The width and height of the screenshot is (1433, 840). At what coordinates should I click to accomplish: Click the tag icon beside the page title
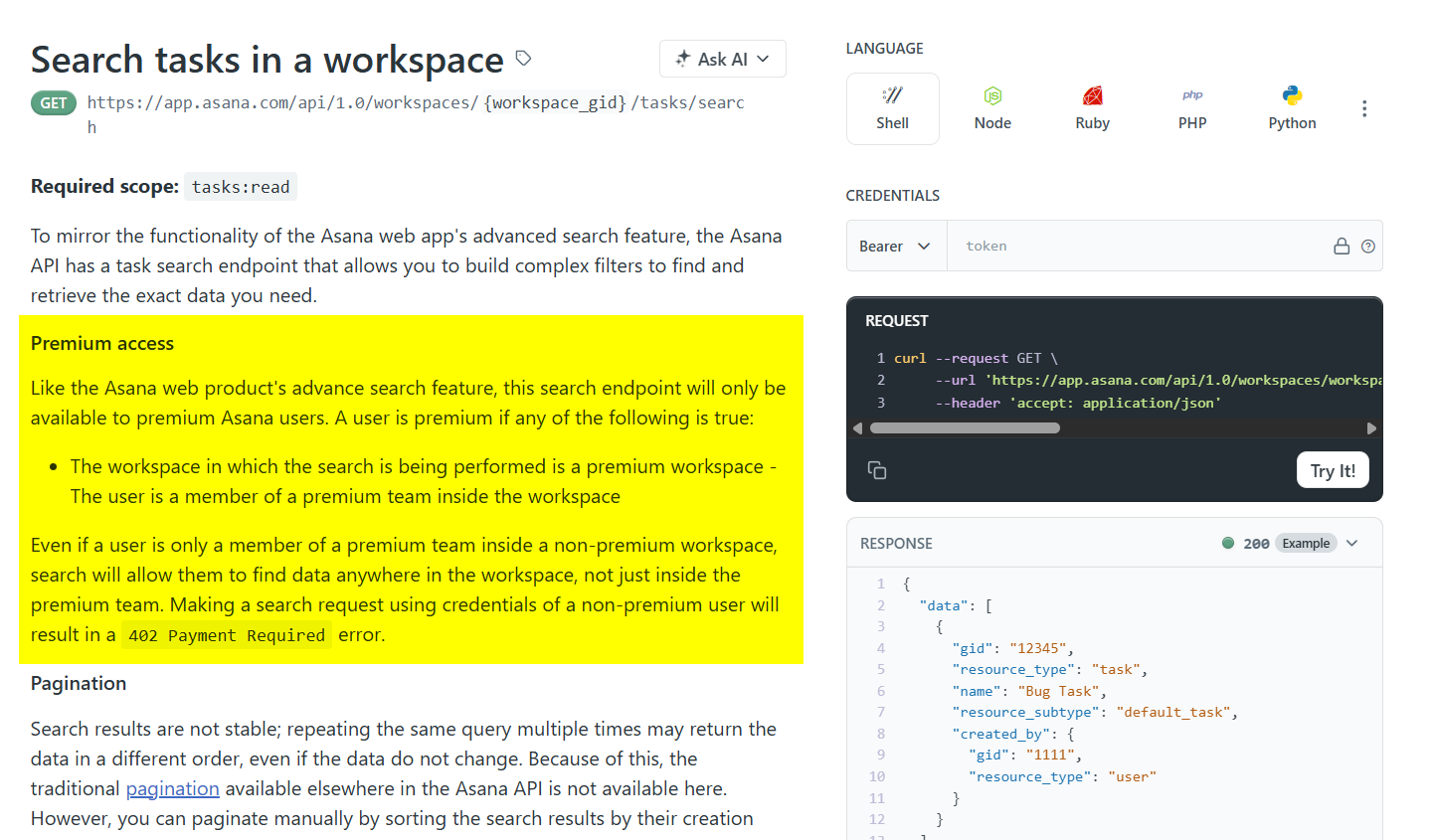[523, 59]
